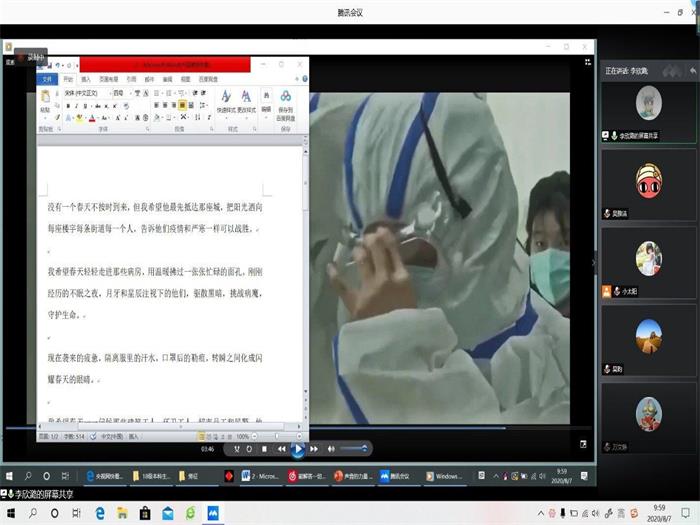Image resolution: width=700 pixels, height=525 pixels.
Task: Open Microsoft Store from bottom Windows taskbar
Action: [x=145, y=513]
